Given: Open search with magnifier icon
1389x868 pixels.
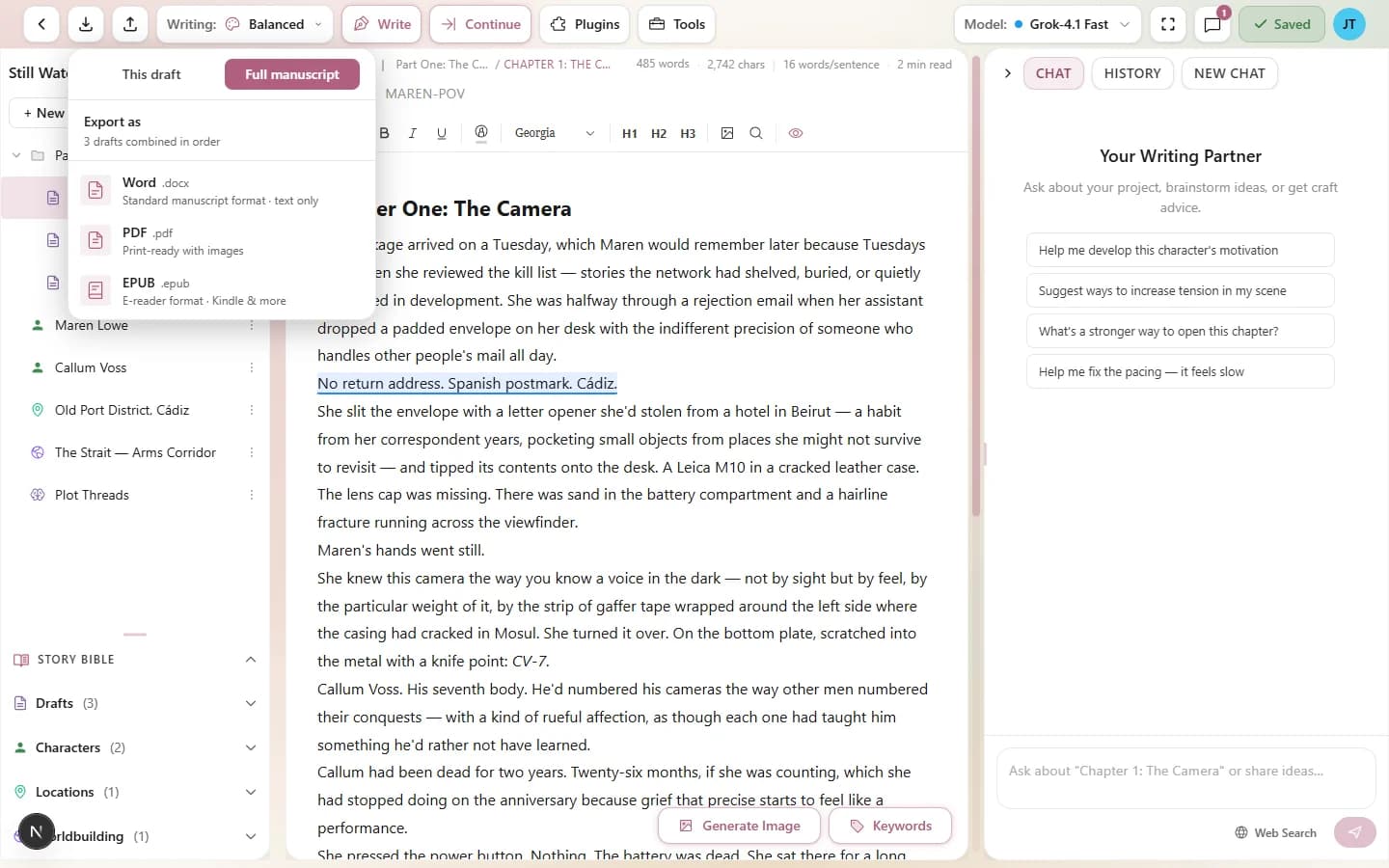Looking at the screenshot, I should [x=756, y=133].
